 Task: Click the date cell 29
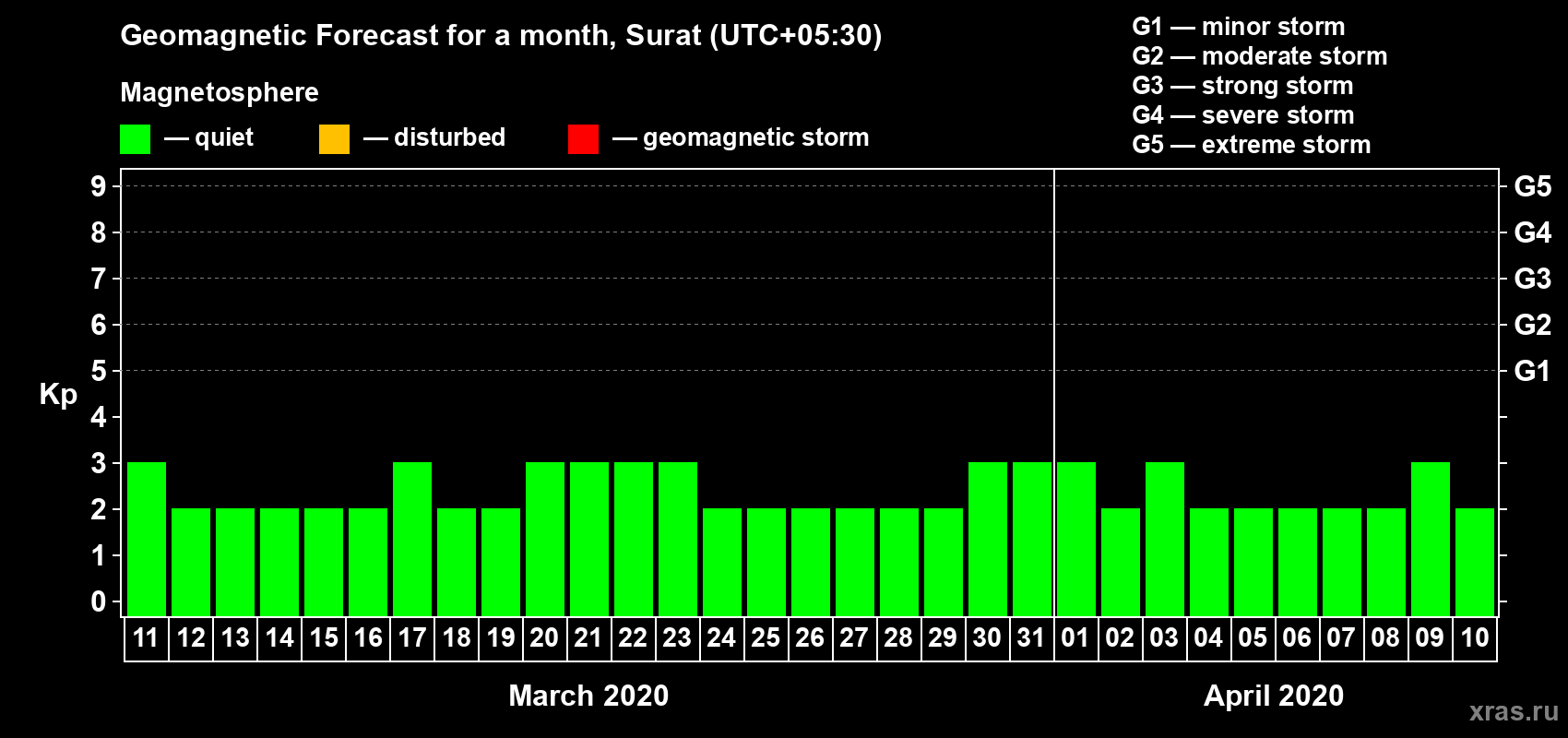pos(944,638)
